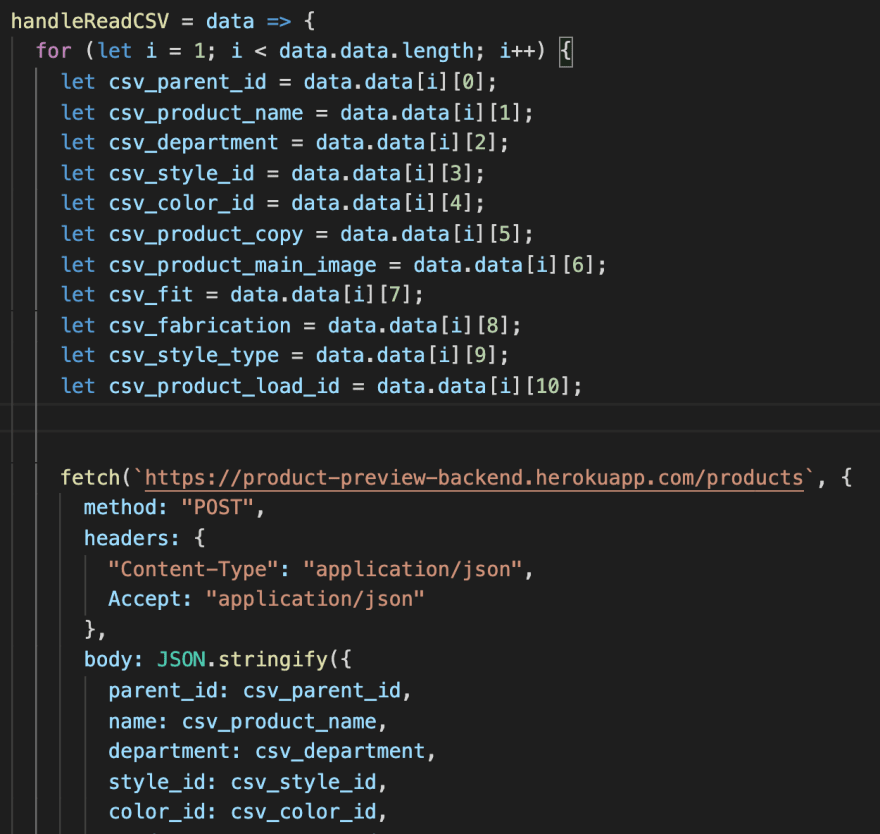Image resolution: width=880 pixels, height=834 pixels.
Task: Click the headers property key
Action: [x=126, y=538]
